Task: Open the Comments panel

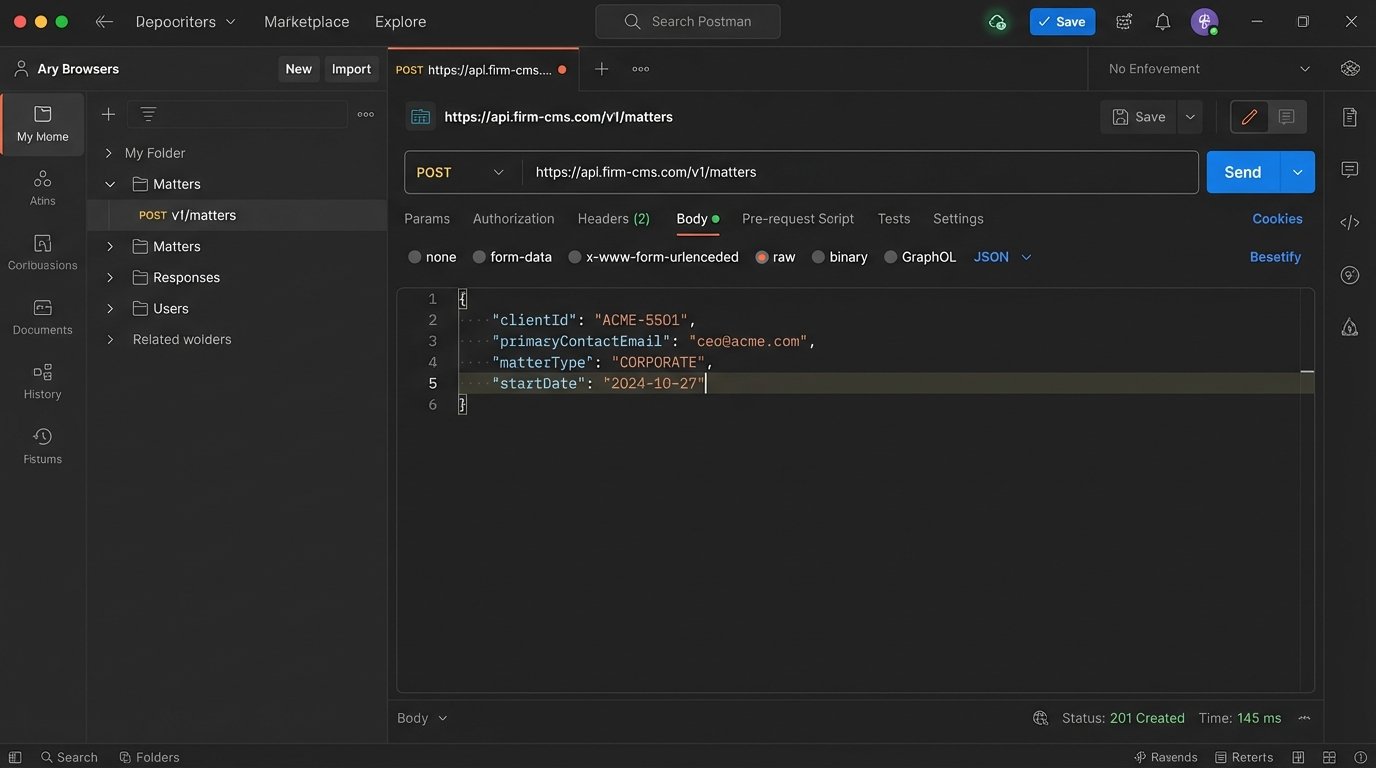Action: [x=1350, y=168]
